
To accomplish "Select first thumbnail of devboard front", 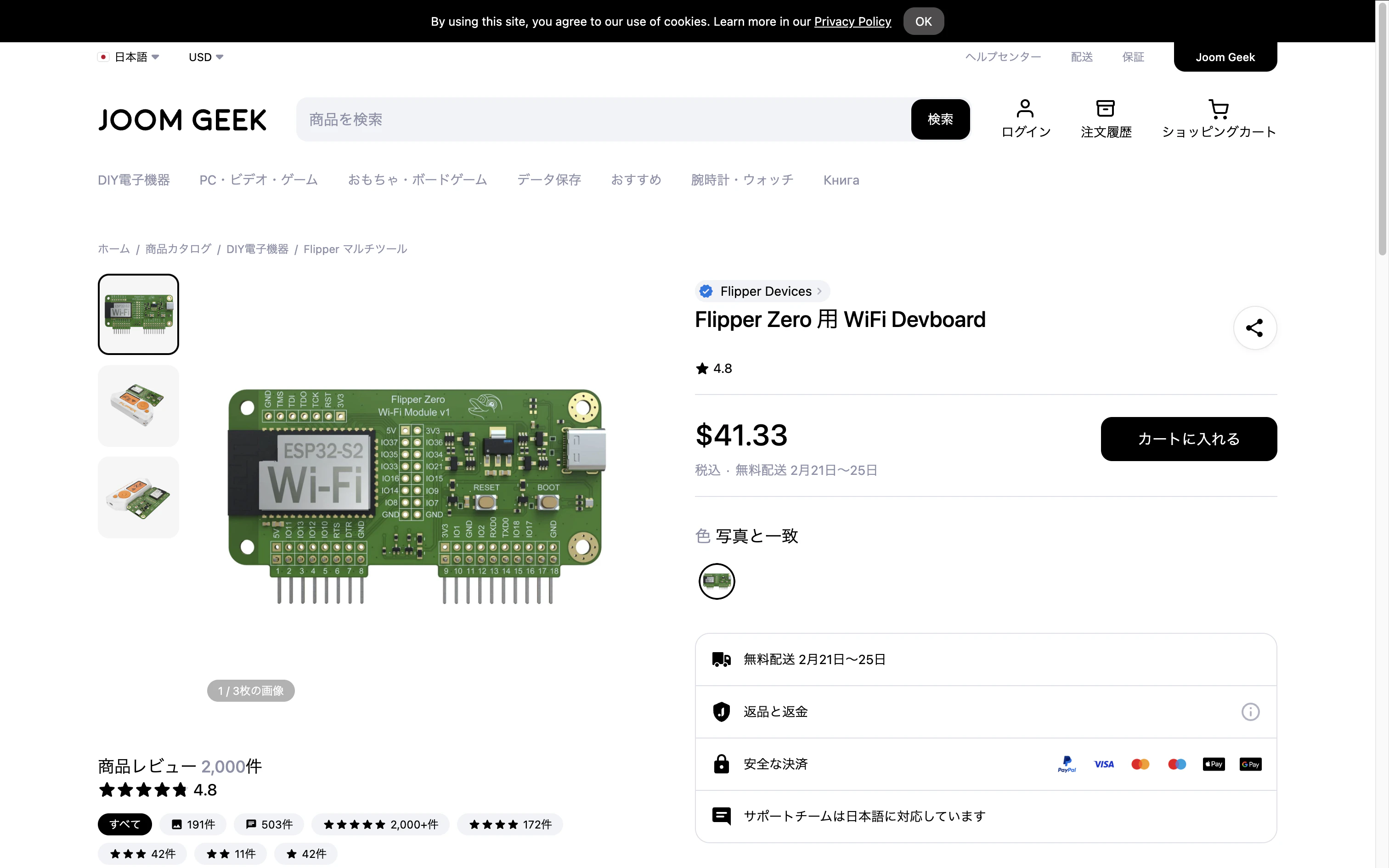I will [138, 314].
